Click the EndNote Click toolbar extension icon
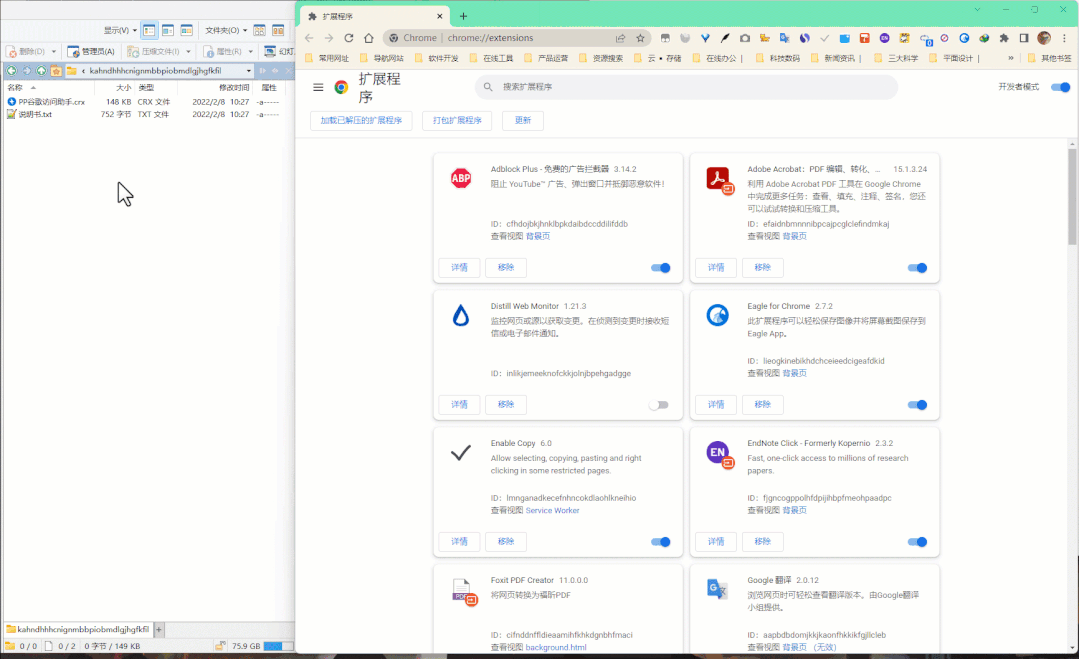Screen dimensions: 1079x659 point(884,38)
